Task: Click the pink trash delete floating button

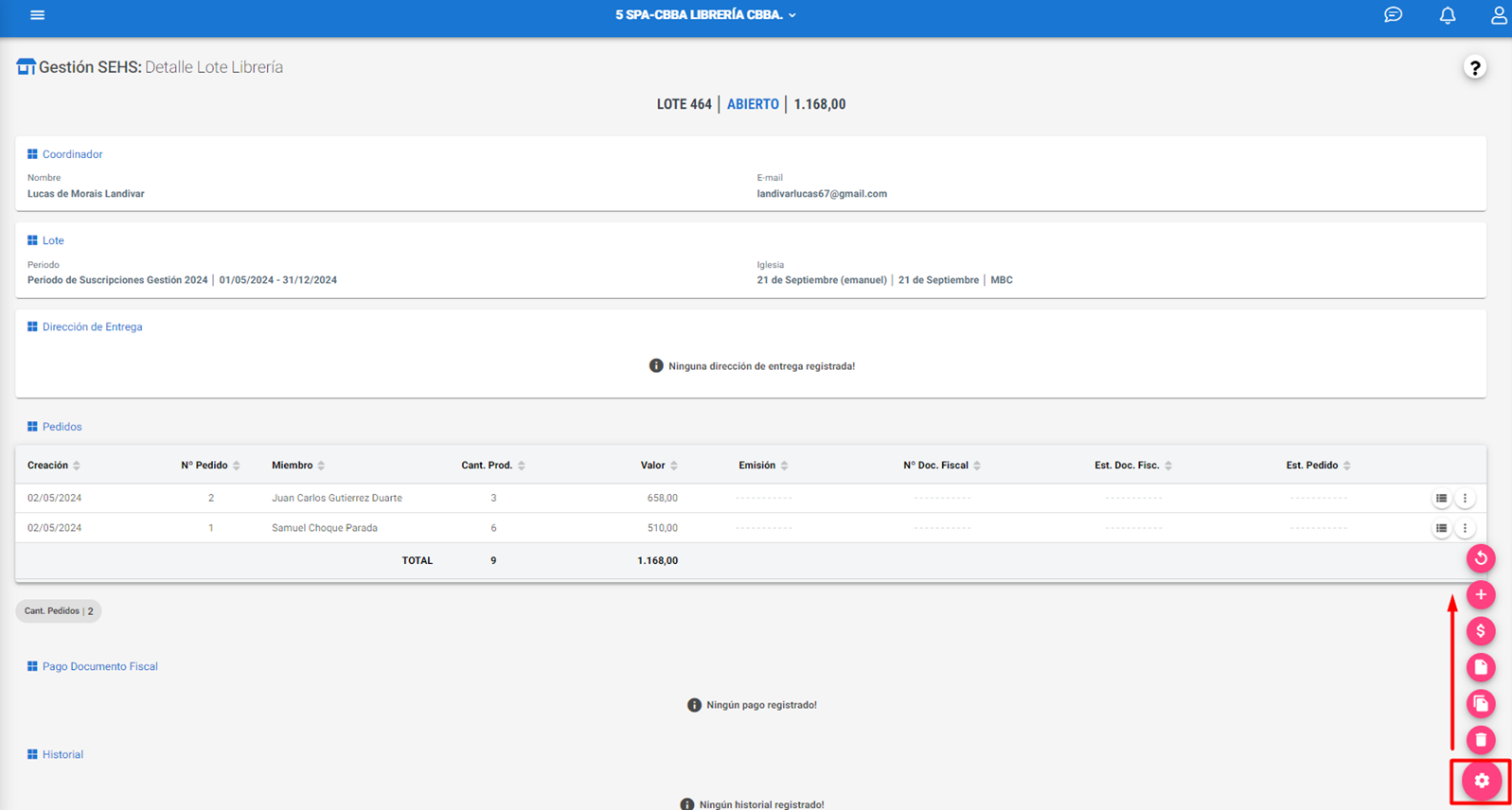Action: click(x=1481, y=739)
